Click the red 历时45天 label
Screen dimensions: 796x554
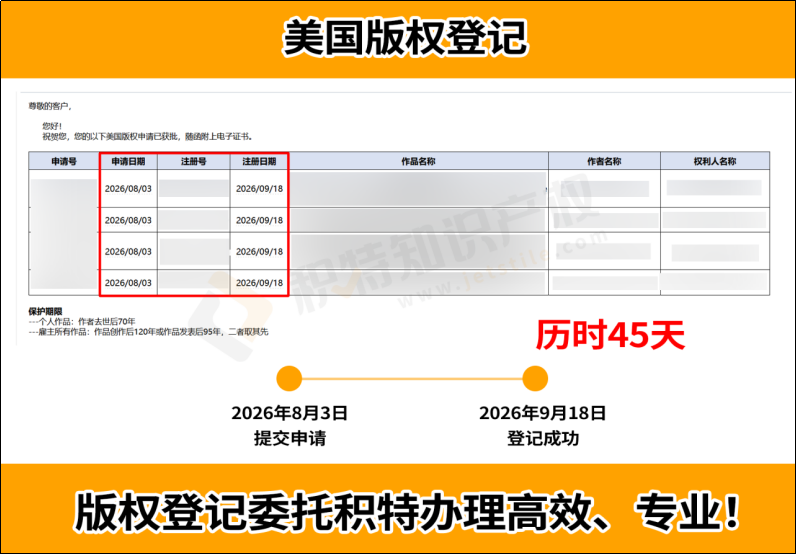point(610,336)
